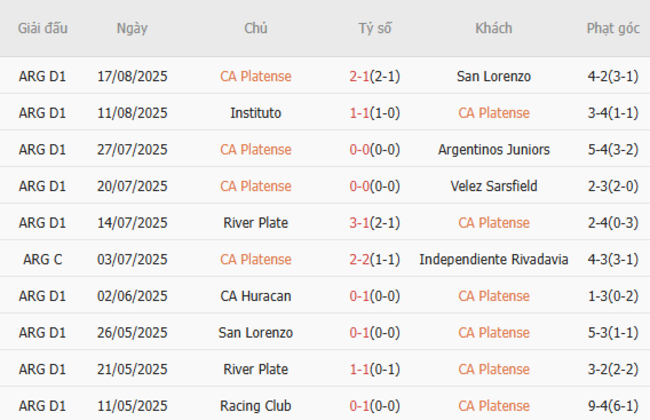The height and width of the screenshot is (420, 650).
Task: Click the "Phạt góc" column header
Action: click(613, 28)
